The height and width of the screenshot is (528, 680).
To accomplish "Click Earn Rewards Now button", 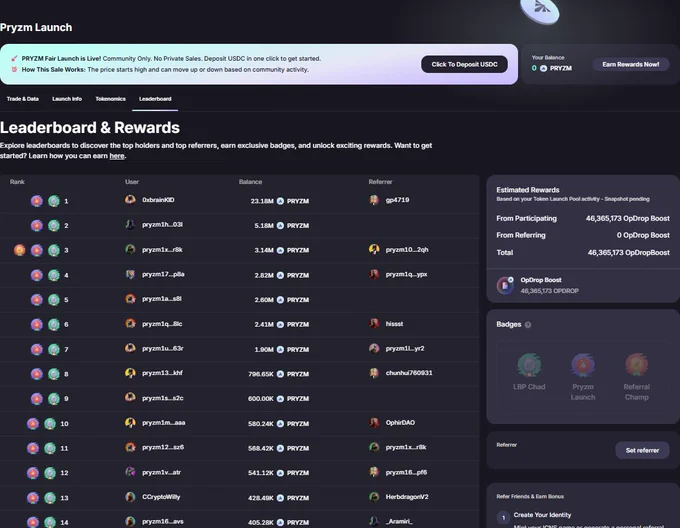I will (x=631, y=64).
